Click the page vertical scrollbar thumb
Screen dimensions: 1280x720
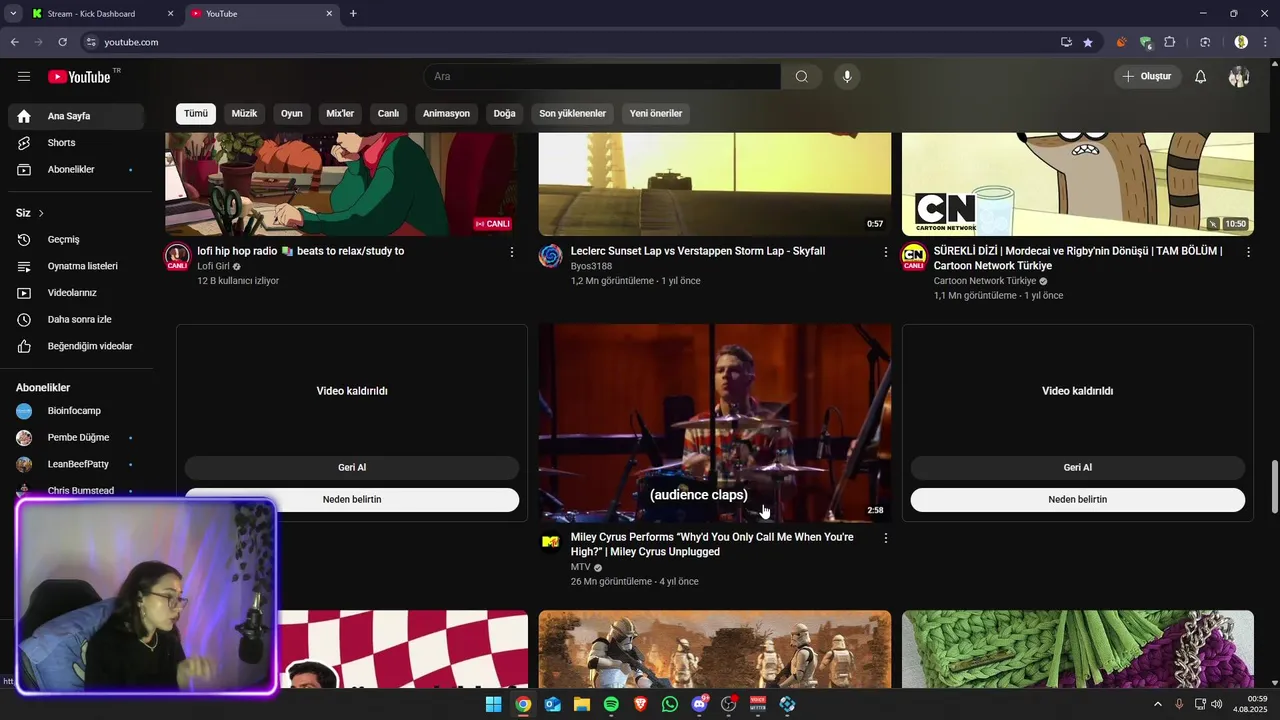(1274, 485)
